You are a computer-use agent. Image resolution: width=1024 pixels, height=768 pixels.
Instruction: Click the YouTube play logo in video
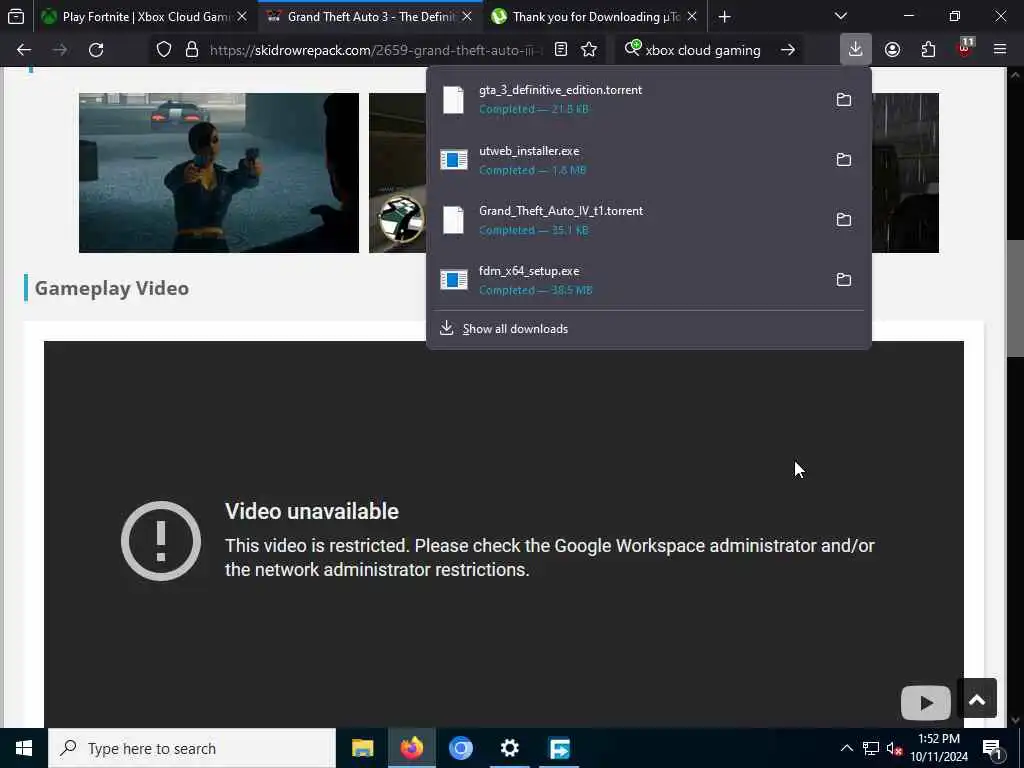(x=925, y=703)
